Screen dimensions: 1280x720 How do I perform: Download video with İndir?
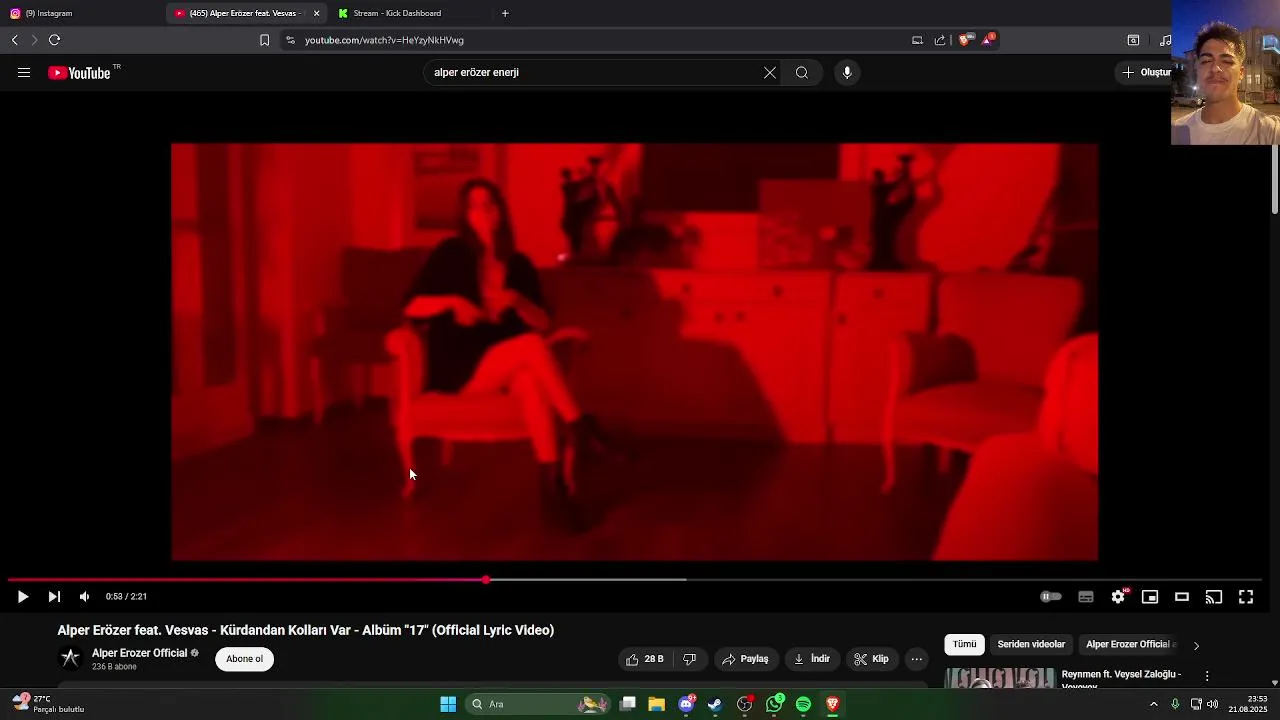(x=812, y=659)
